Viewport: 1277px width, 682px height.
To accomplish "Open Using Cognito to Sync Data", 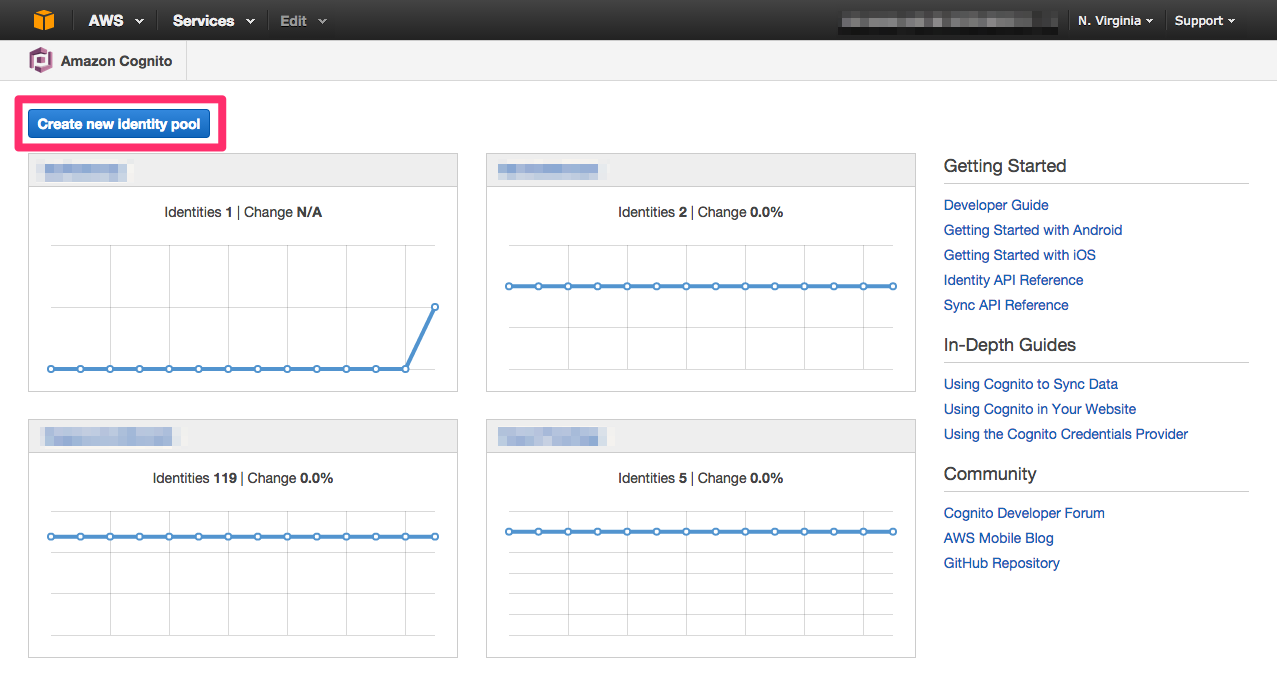I will [x=1031, y=384].
